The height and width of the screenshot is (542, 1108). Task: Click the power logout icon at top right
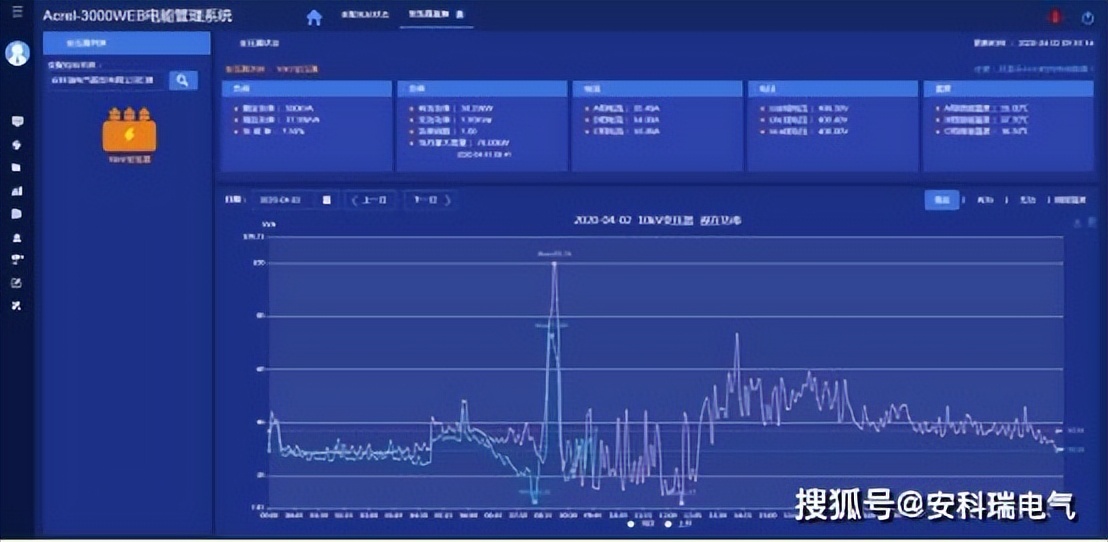click(x=1088, y=18)
